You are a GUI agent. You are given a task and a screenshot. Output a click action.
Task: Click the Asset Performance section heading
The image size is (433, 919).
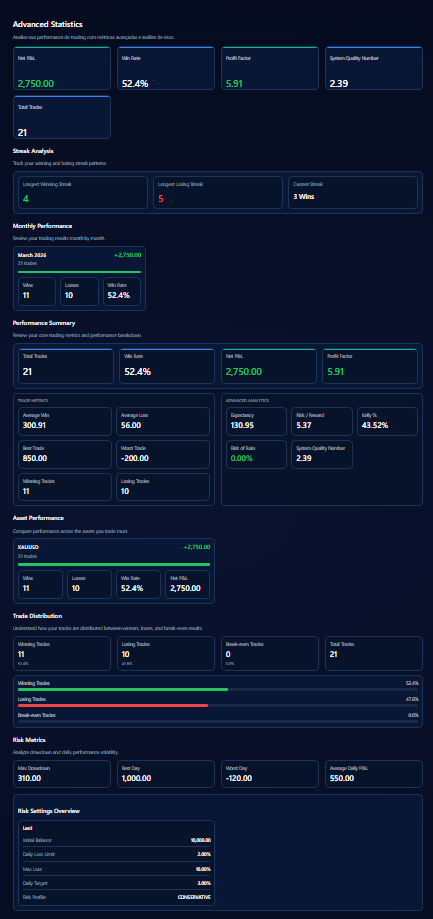pos(38,518)
